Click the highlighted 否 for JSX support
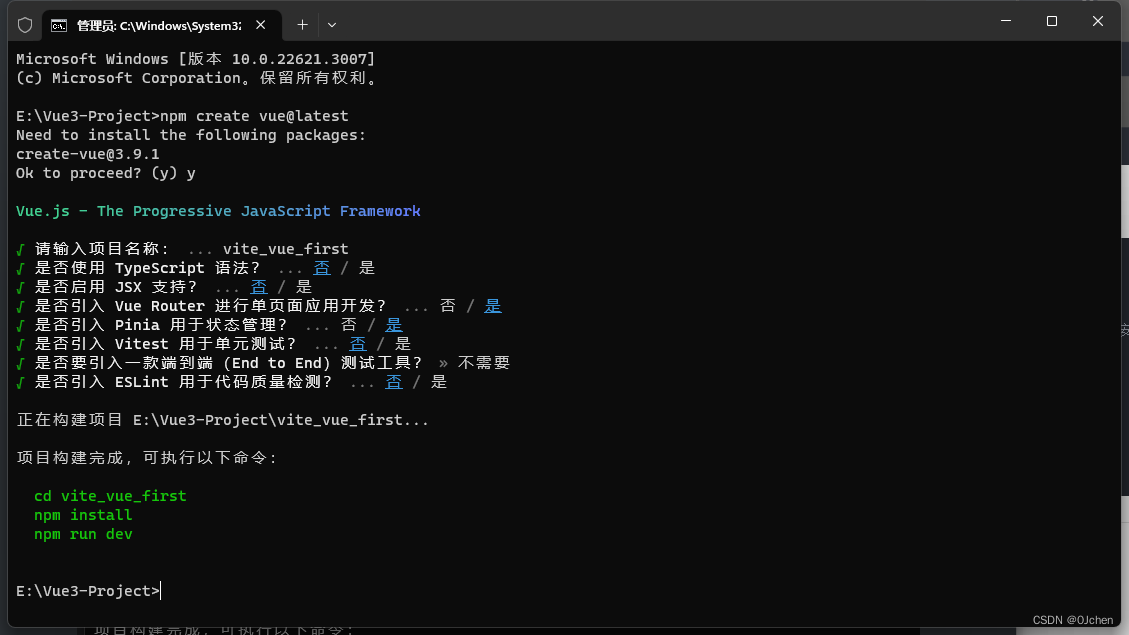Image resolution: width=1129 pixels, height=635 pixels. click(x=258, y=287)
